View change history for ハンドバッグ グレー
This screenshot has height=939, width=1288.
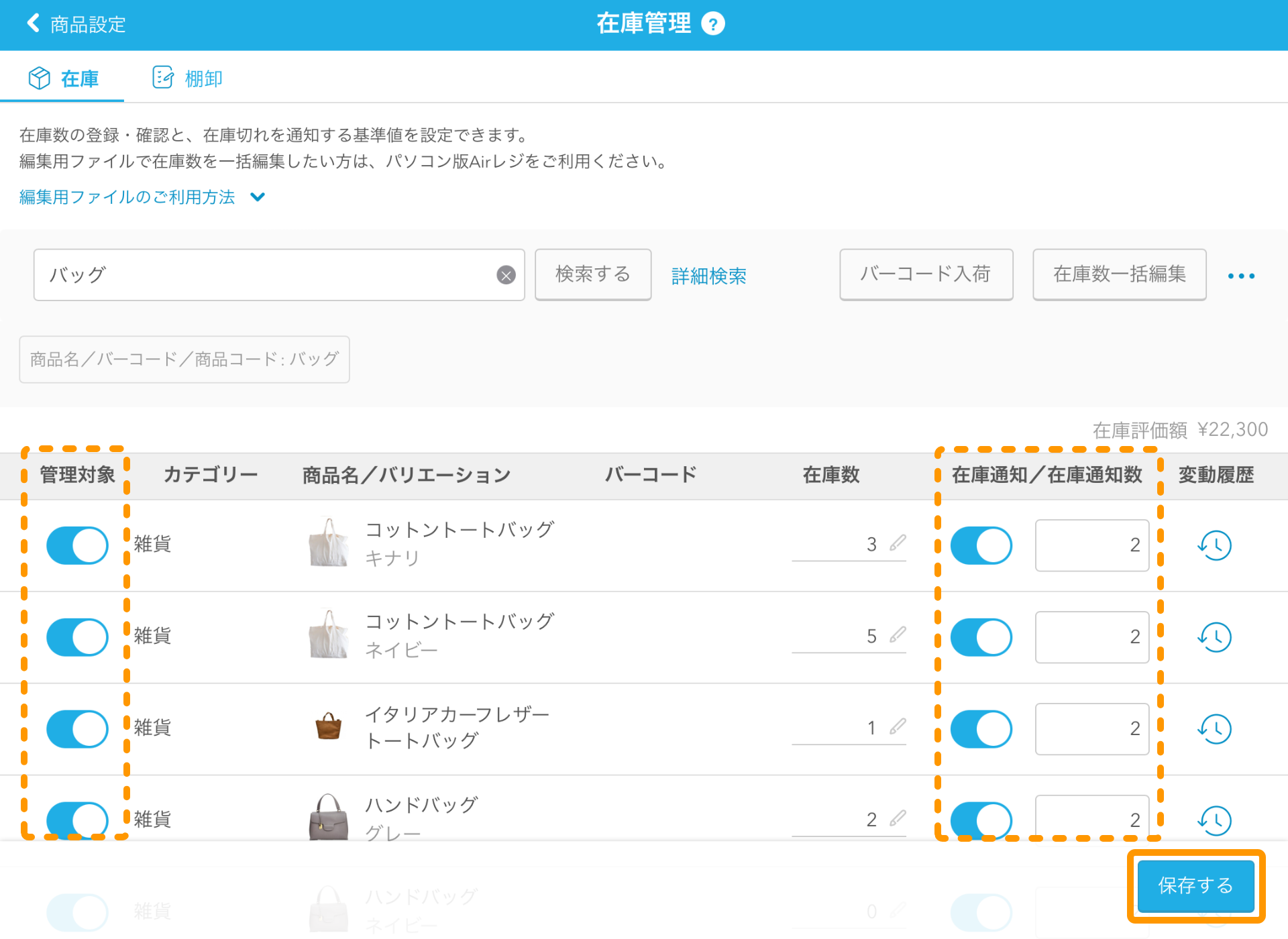point(1214,820)
